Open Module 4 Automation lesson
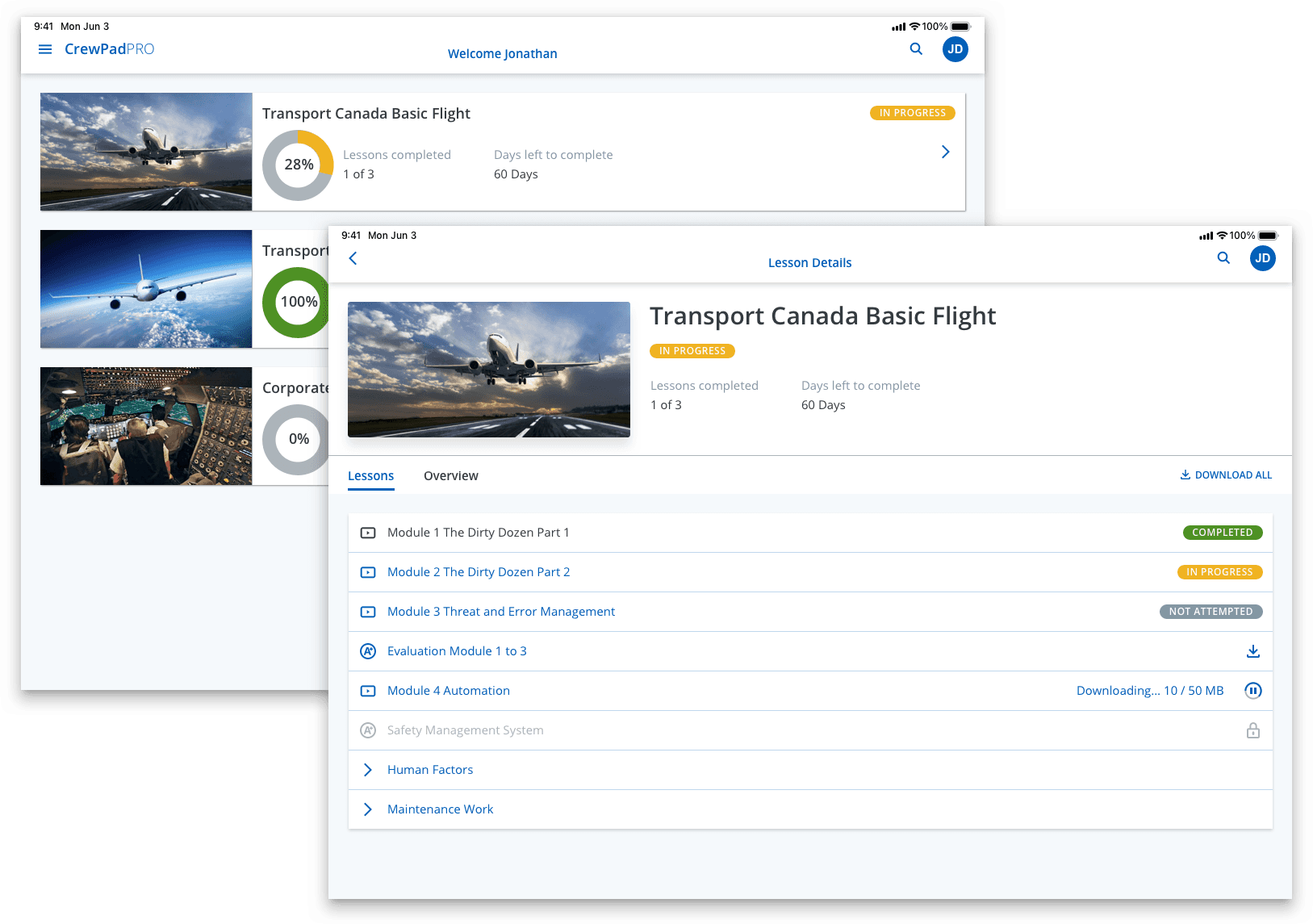Screen dimensions: 1313x924 [810, 691]
